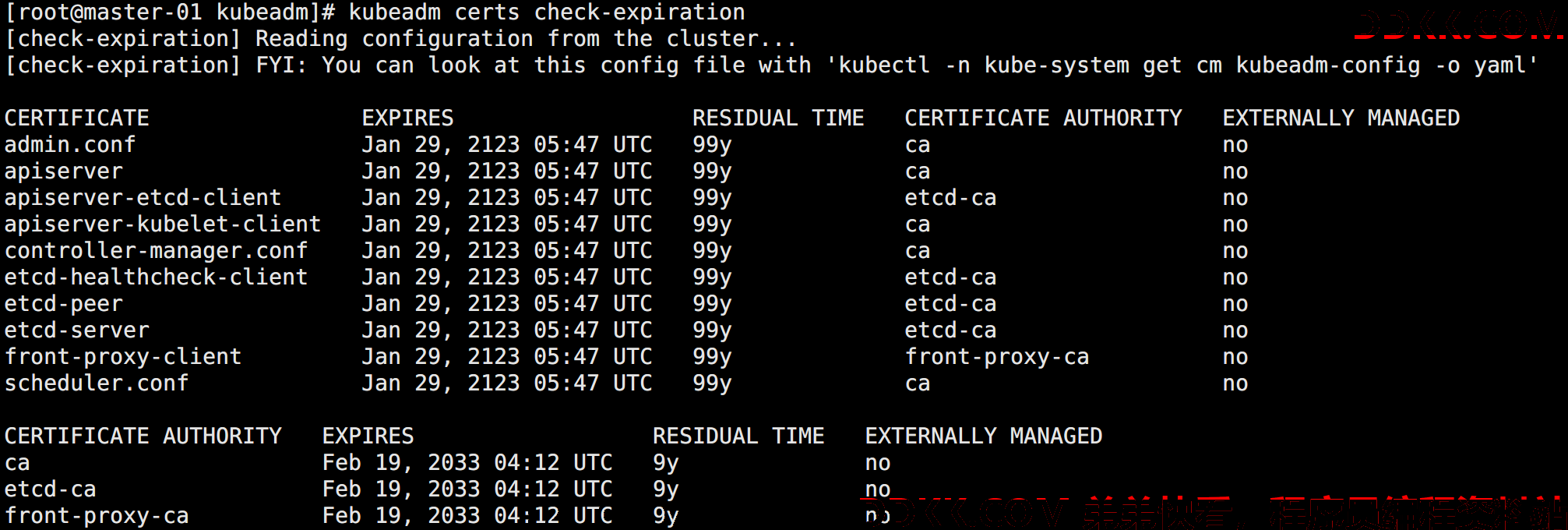
Task: Click 'RESIDUAL TIME' header in the first table
Action: (778, 118)
